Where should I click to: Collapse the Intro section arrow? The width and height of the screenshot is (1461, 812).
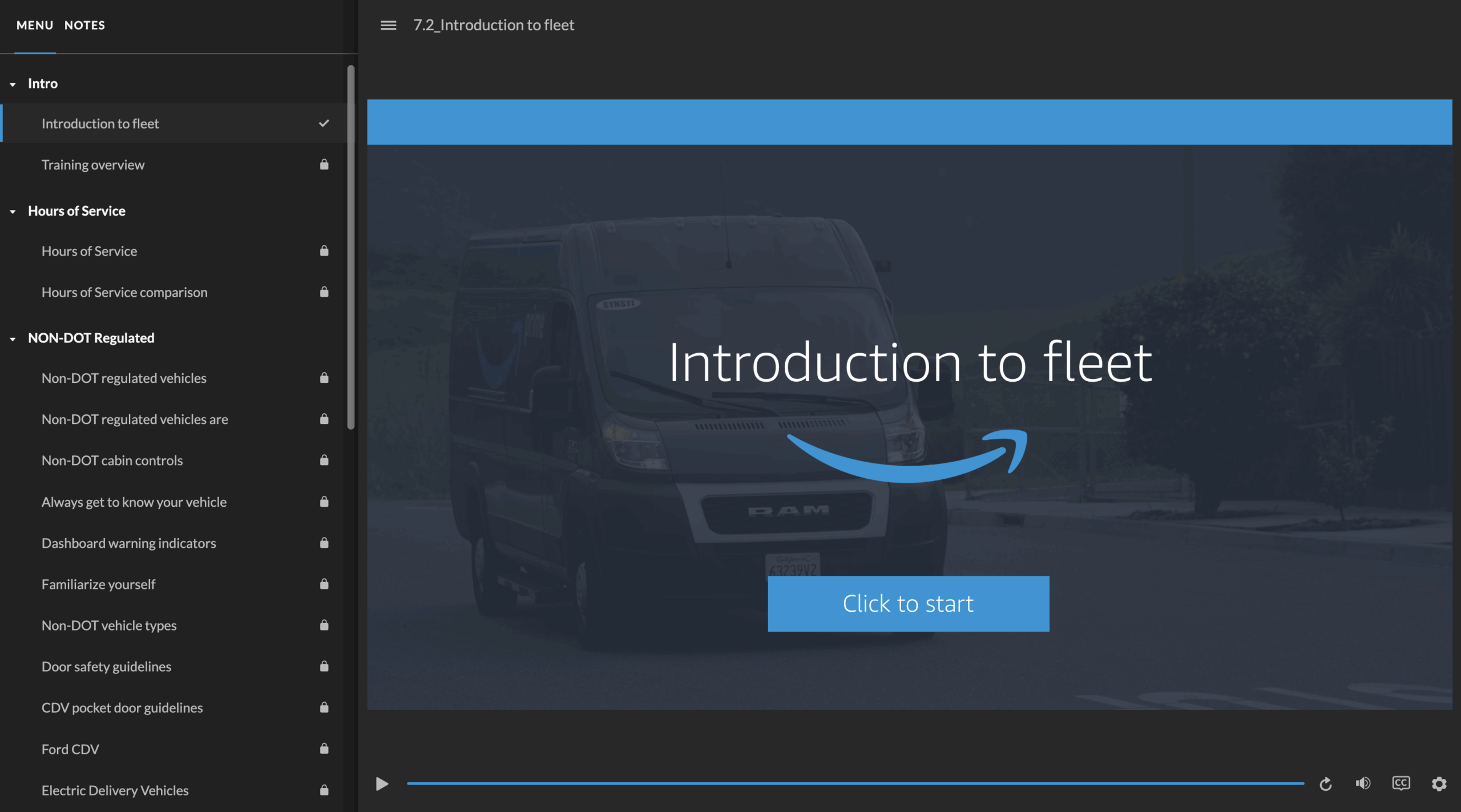pyautogui.click(x=13, y=84)
